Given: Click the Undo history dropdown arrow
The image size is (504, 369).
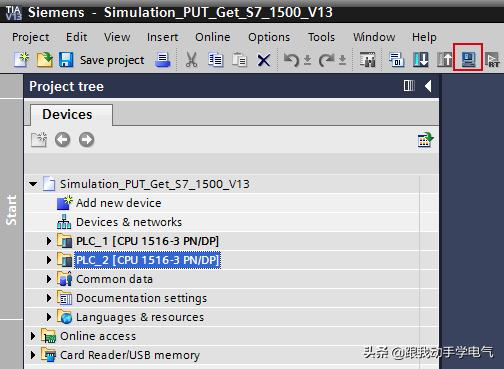Looking at the screenshot, I should [307, 60].
